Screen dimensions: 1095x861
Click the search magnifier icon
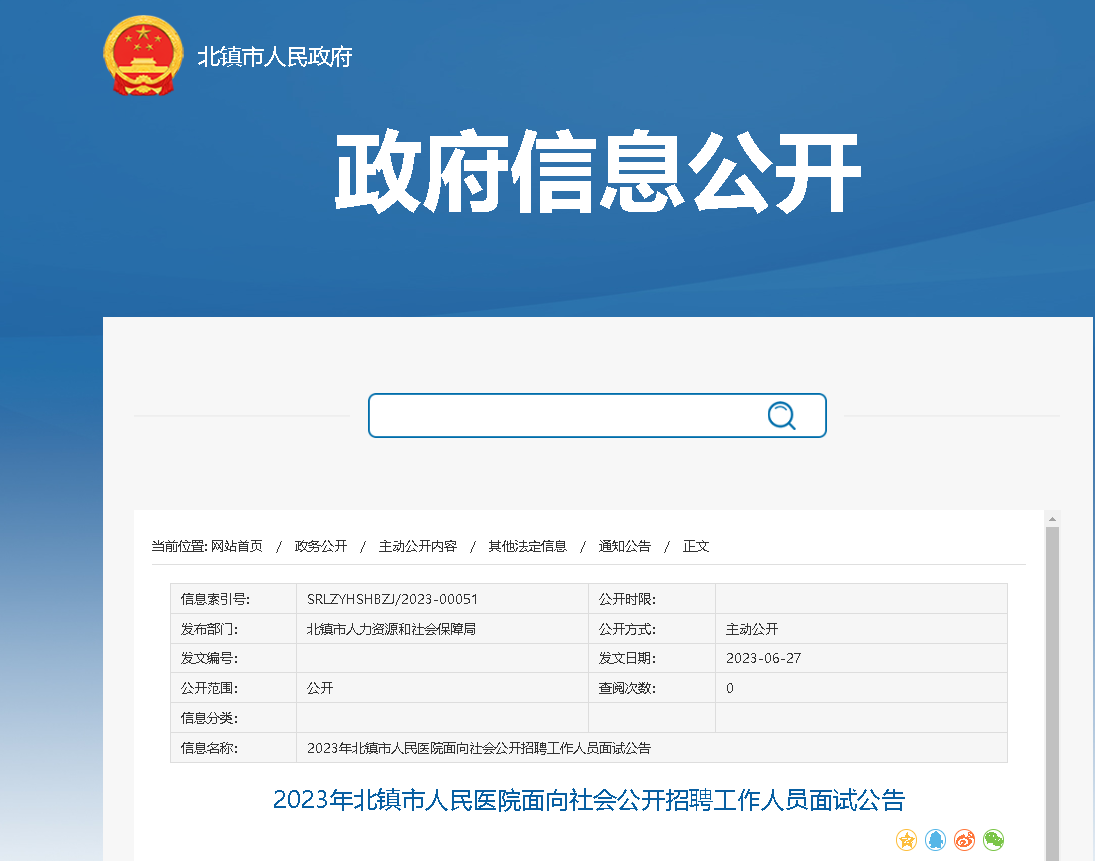[x=781, y=415]
